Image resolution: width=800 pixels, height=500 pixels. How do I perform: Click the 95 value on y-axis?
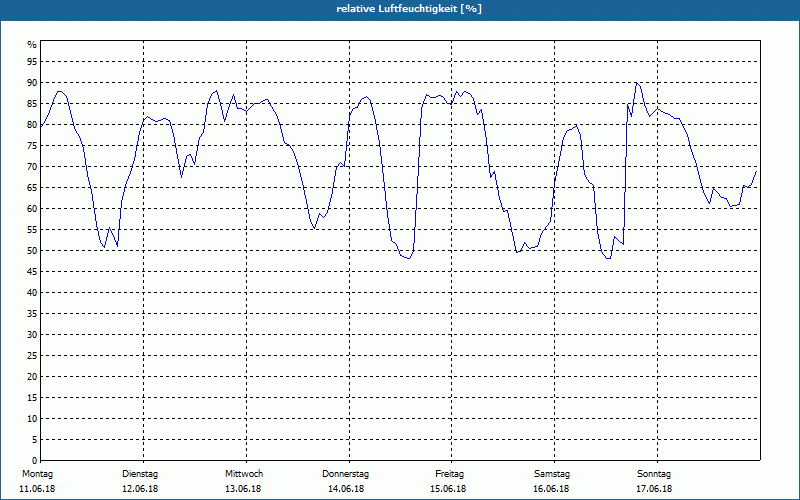32,62
